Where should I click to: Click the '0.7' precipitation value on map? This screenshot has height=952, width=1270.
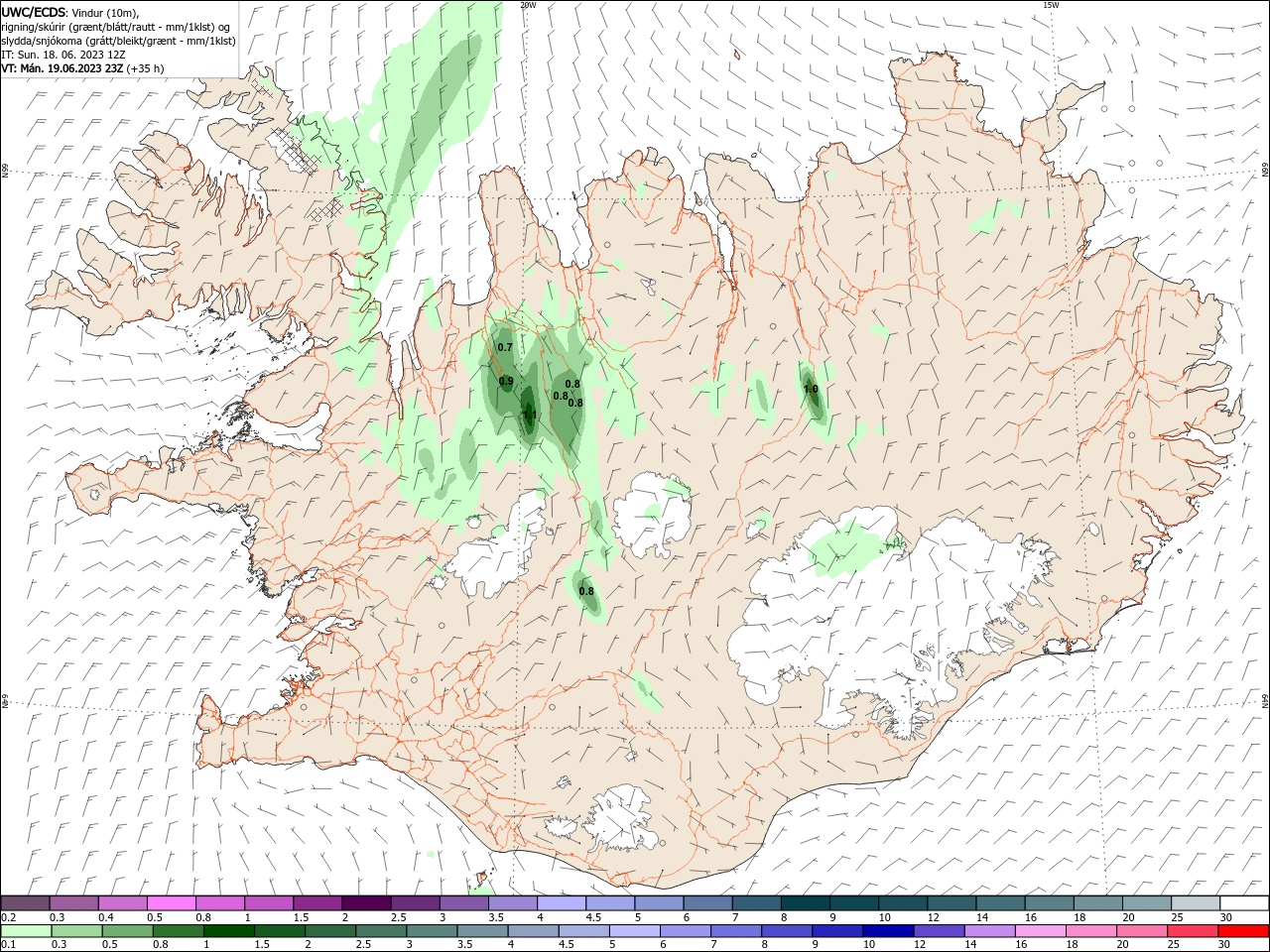click(x=505, y=347)
